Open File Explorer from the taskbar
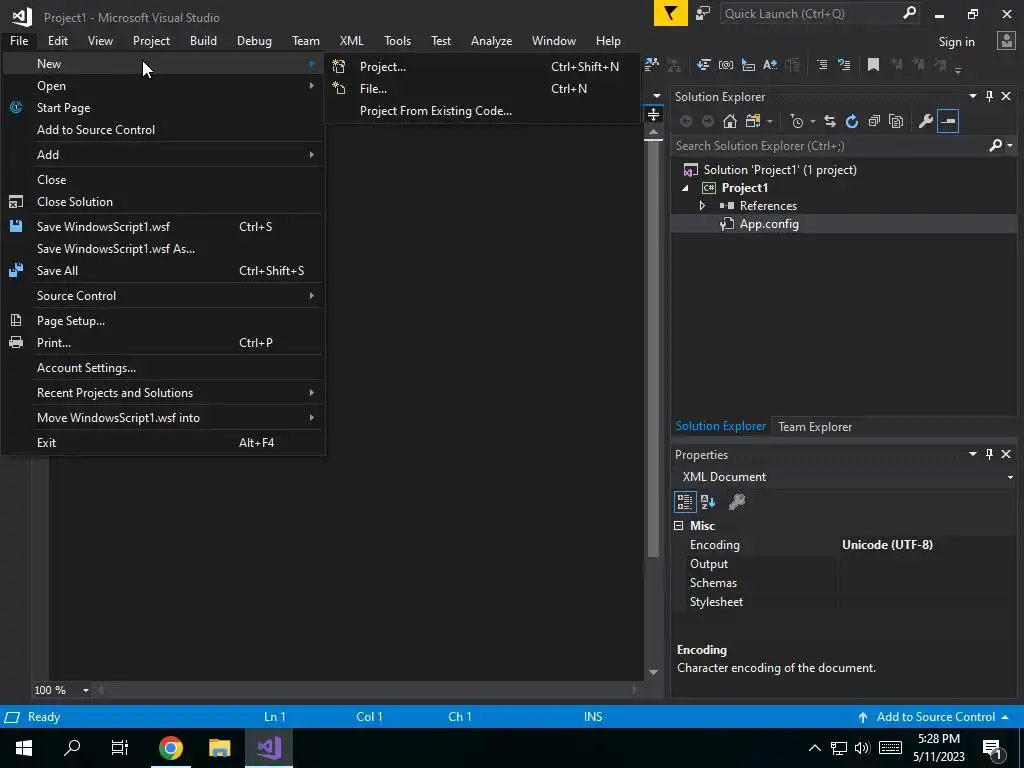 pyautogui.click(x=219, y=748)
